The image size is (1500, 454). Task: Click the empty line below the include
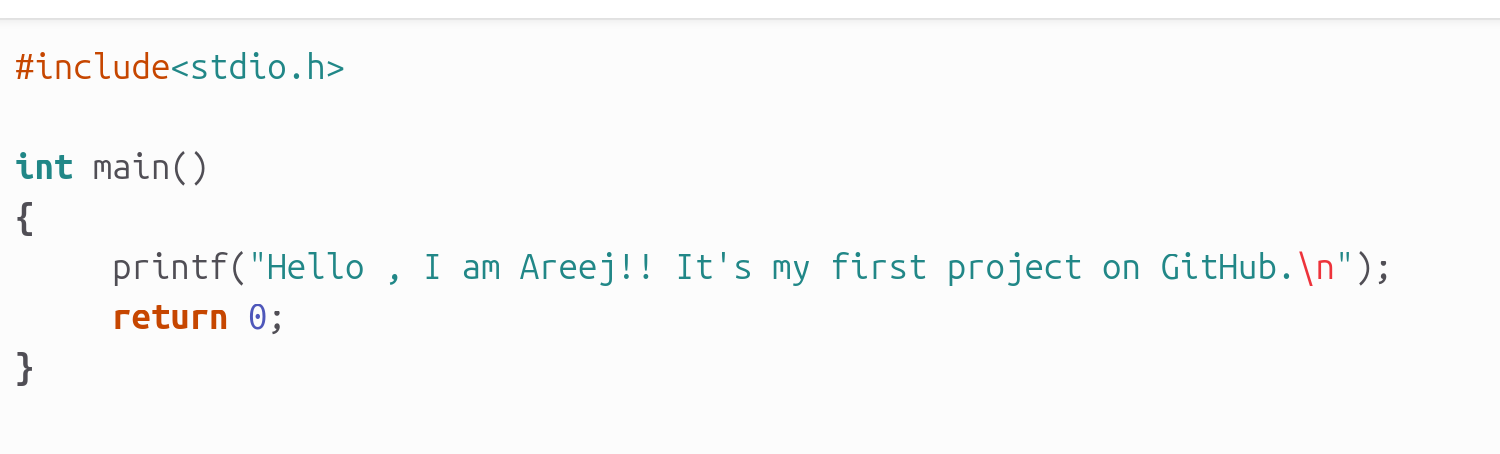click(750, 117)
